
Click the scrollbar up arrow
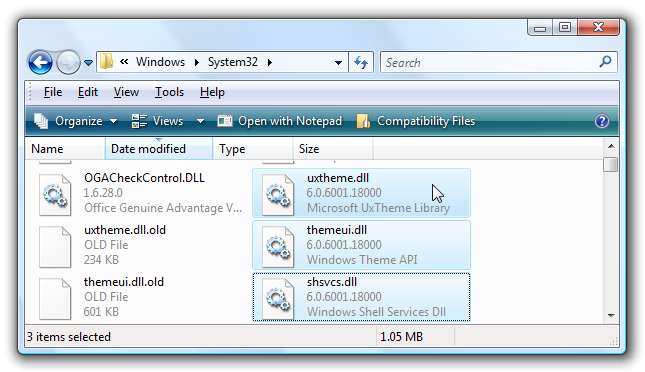pos(611,146)
